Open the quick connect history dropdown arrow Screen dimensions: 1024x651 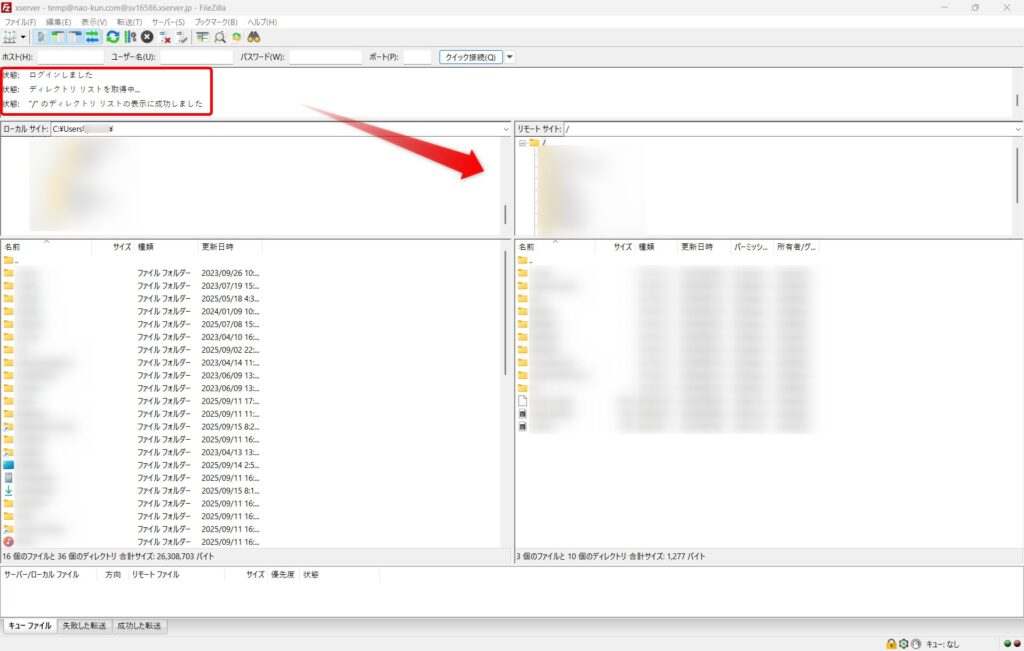click(x=510, y=57)
